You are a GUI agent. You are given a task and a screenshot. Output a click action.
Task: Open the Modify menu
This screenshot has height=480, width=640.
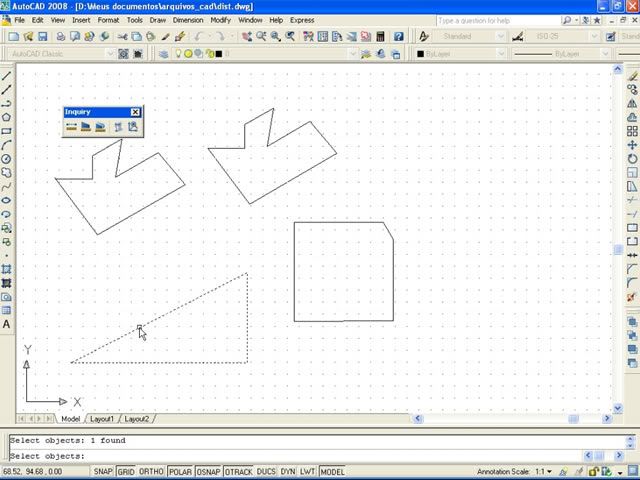click(x=221, y=20)
